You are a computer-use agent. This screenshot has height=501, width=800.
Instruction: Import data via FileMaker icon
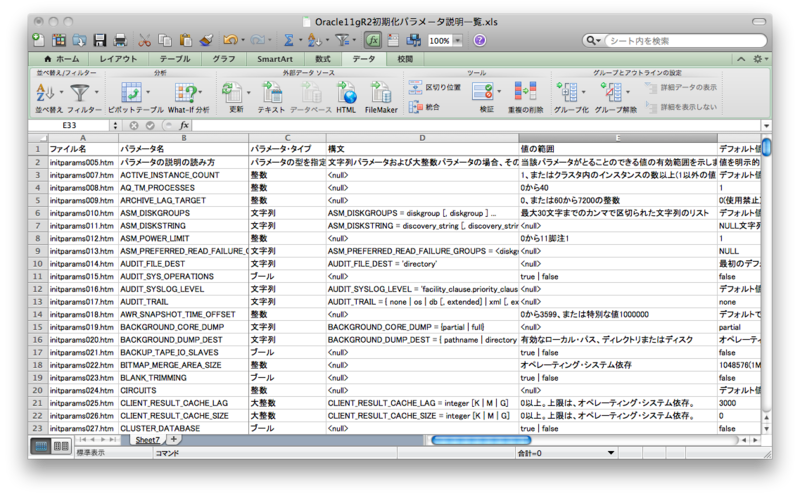[x=381, y=93]
